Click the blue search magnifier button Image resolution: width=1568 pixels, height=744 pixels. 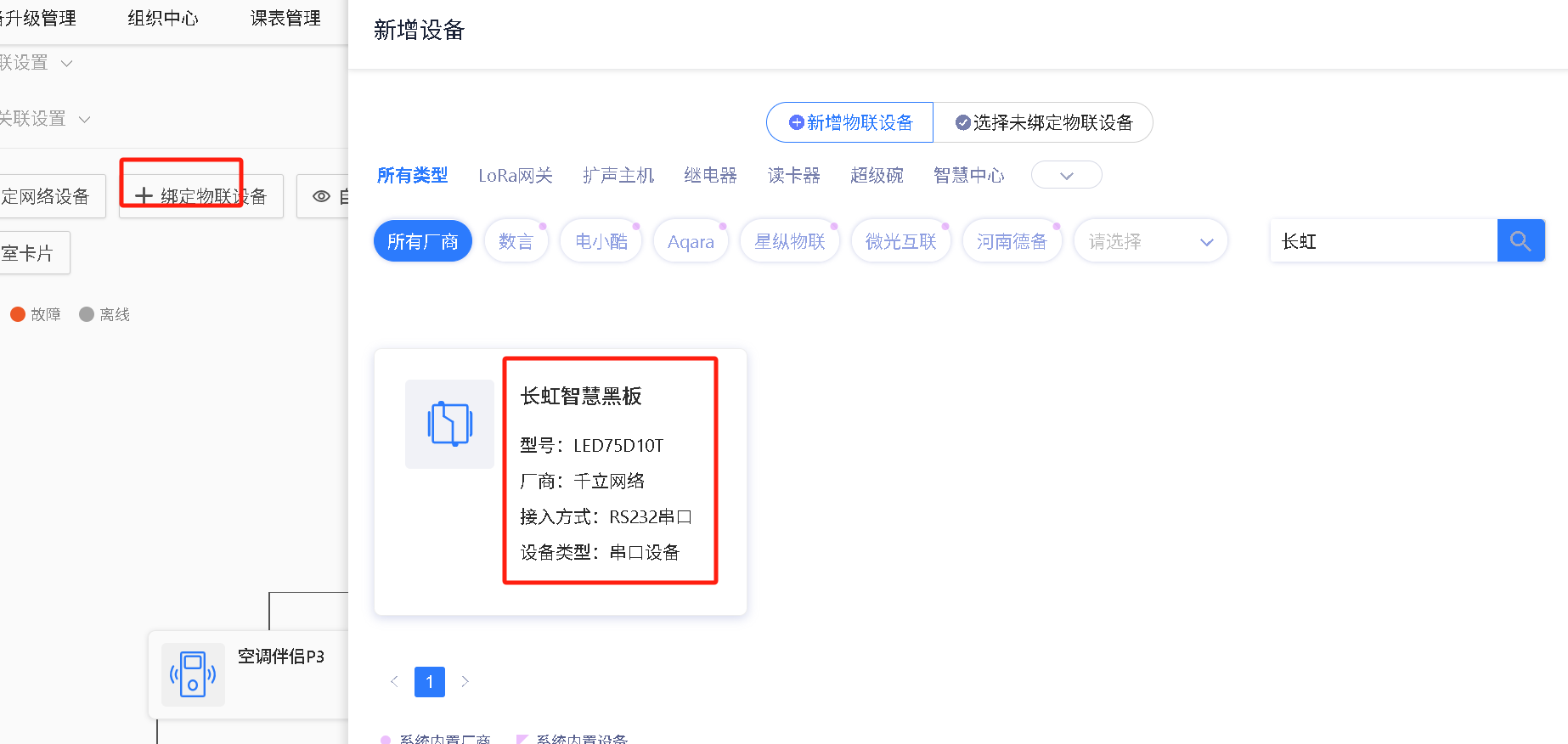coord(1520,241)
